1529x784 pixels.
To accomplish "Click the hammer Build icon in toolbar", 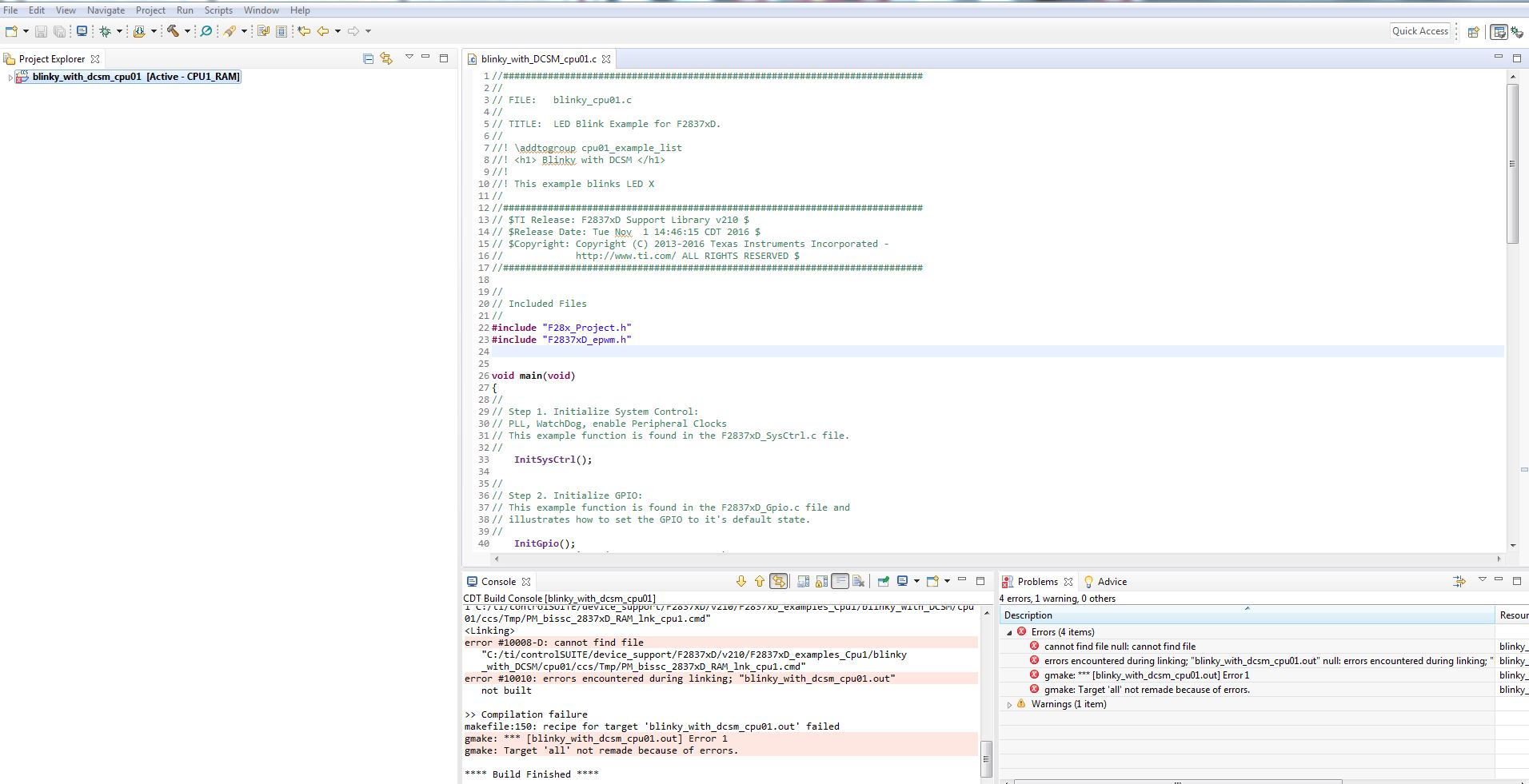I will tap(172, 31).
